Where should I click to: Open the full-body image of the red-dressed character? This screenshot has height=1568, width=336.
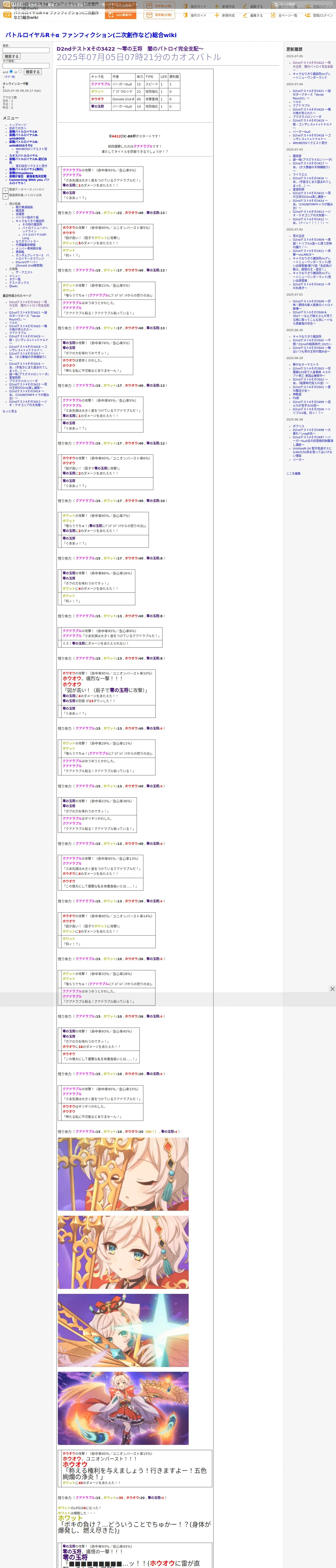123,1408
